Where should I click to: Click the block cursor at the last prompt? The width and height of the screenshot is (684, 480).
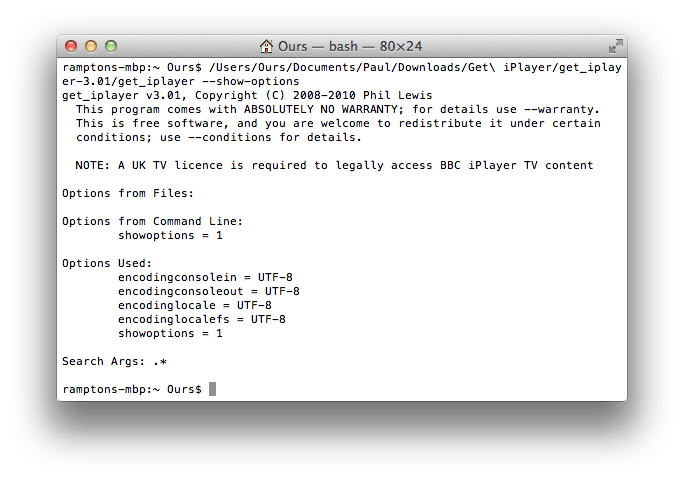pyautogui.click(x=212, y=389)
